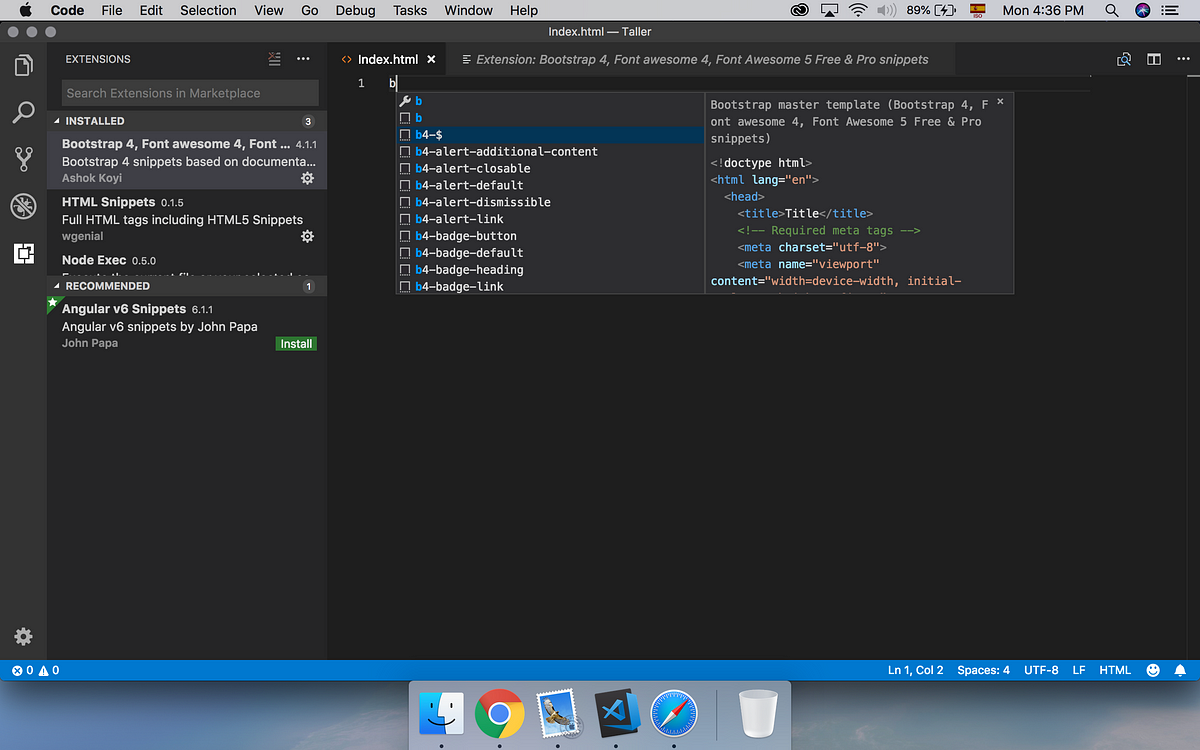
Task: Open the More Actions menu in Extensions panel
Action: point(303,59)
